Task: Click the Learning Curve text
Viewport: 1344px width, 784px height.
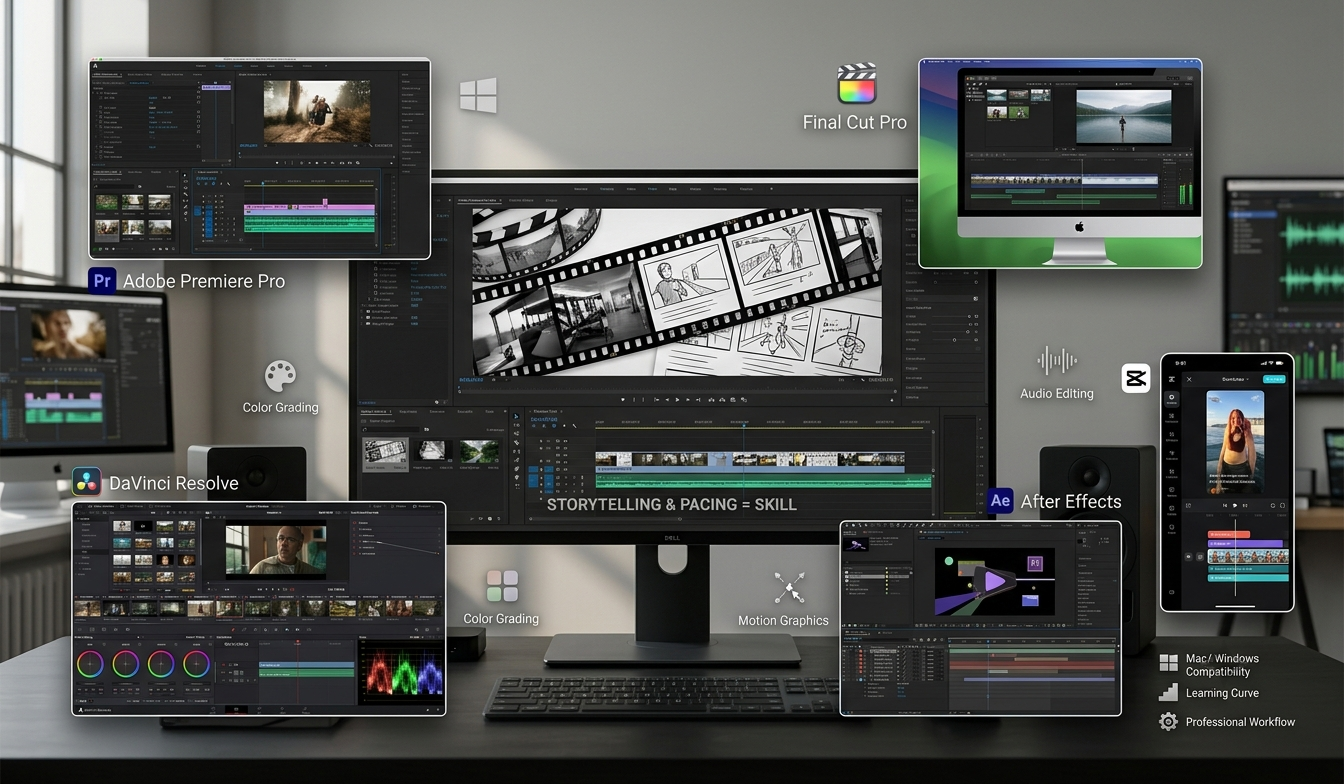Action: pyautogui.click(x=1222, y=693)
